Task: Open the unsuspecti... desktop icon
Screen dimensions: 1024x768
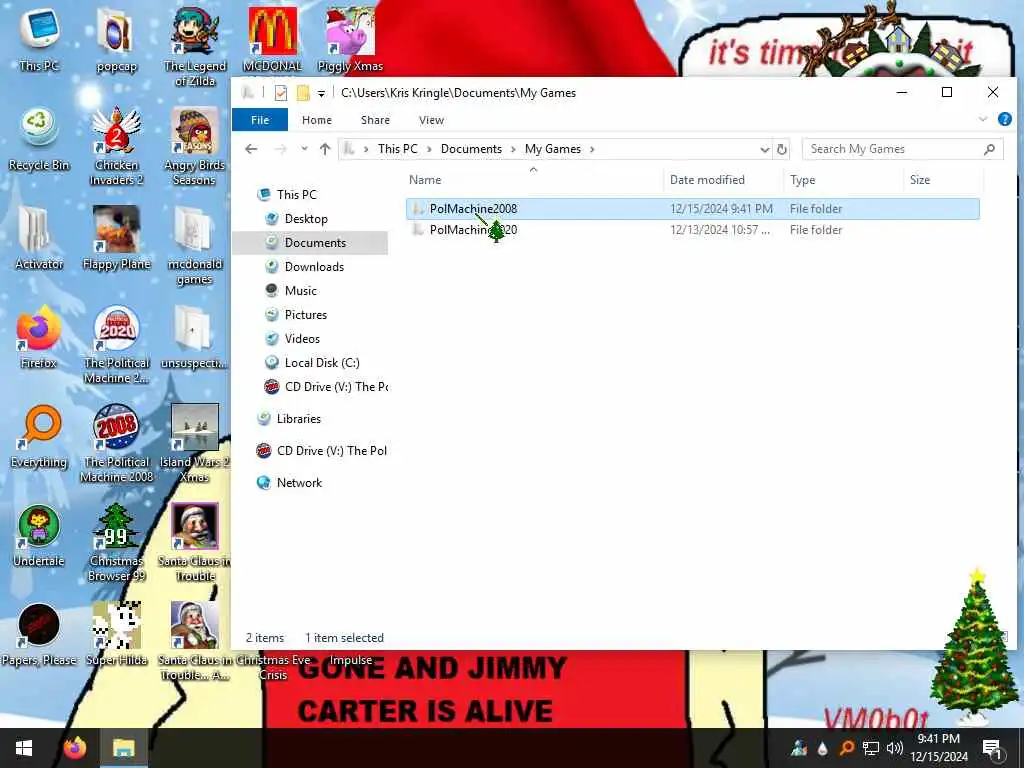Action: pyautogui.click(x=193, y=337)
